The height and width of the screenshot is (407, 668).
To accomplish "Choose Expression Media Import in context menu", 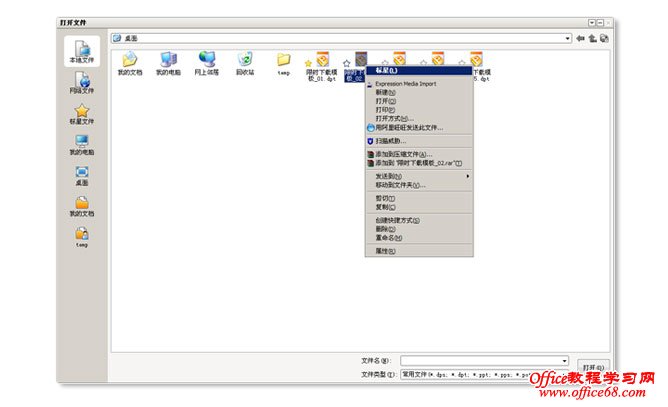I will point(419,84).
